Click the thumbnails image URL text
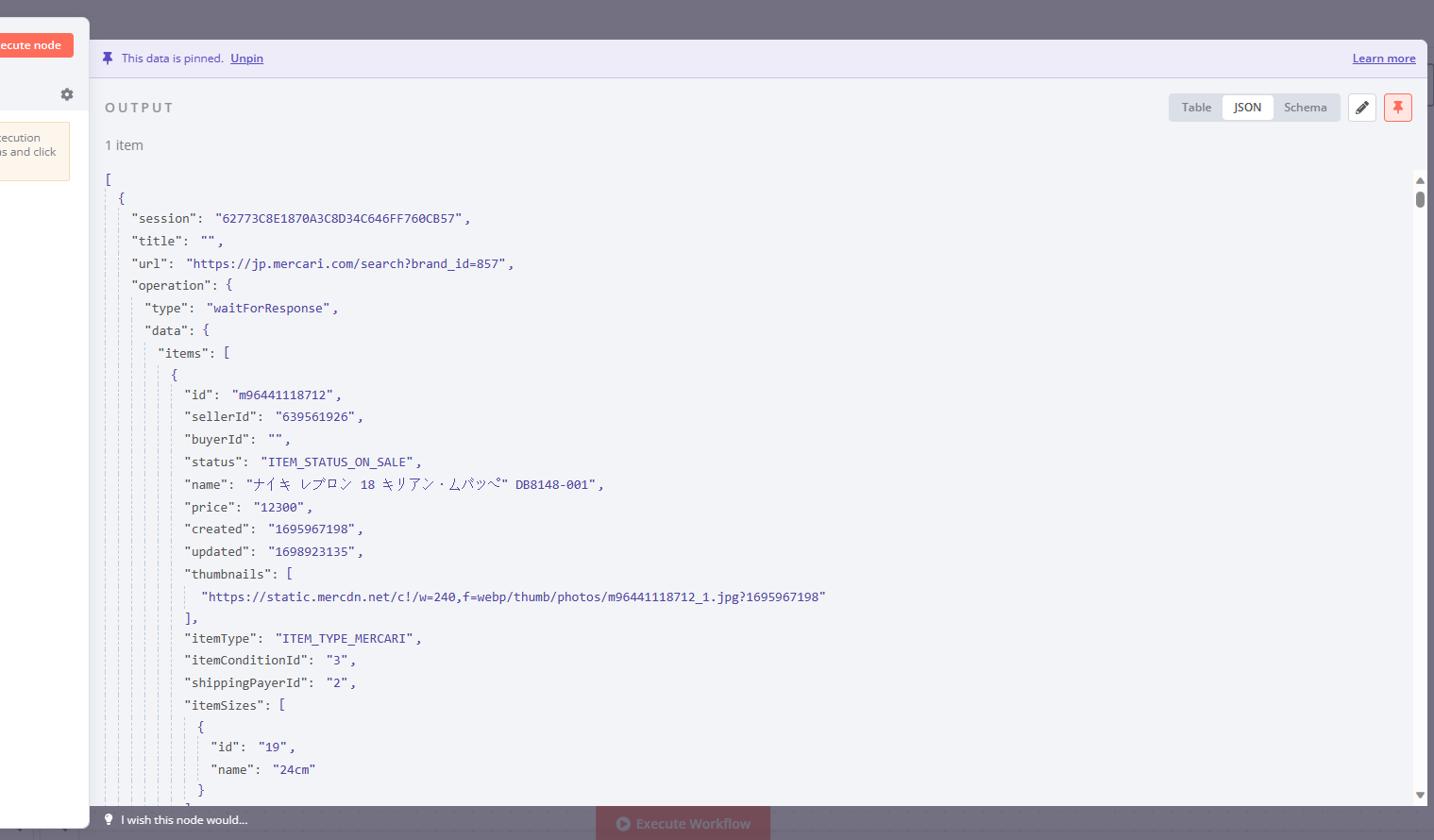Viewport: 1434px width, 840px height. pyautogui.click(x=513, y=596)
